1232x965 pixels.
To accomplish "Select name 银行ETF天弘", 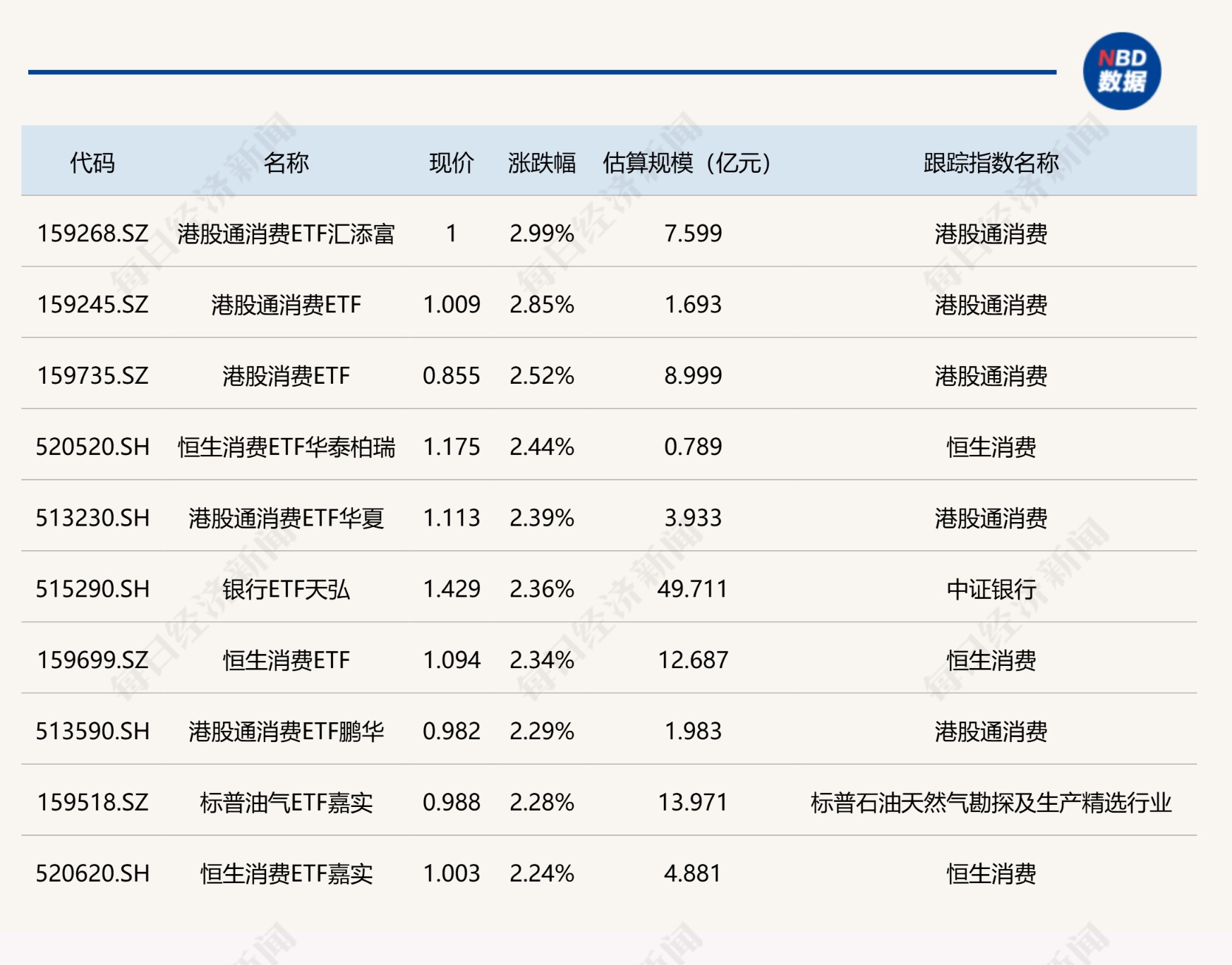I will 286,589.
